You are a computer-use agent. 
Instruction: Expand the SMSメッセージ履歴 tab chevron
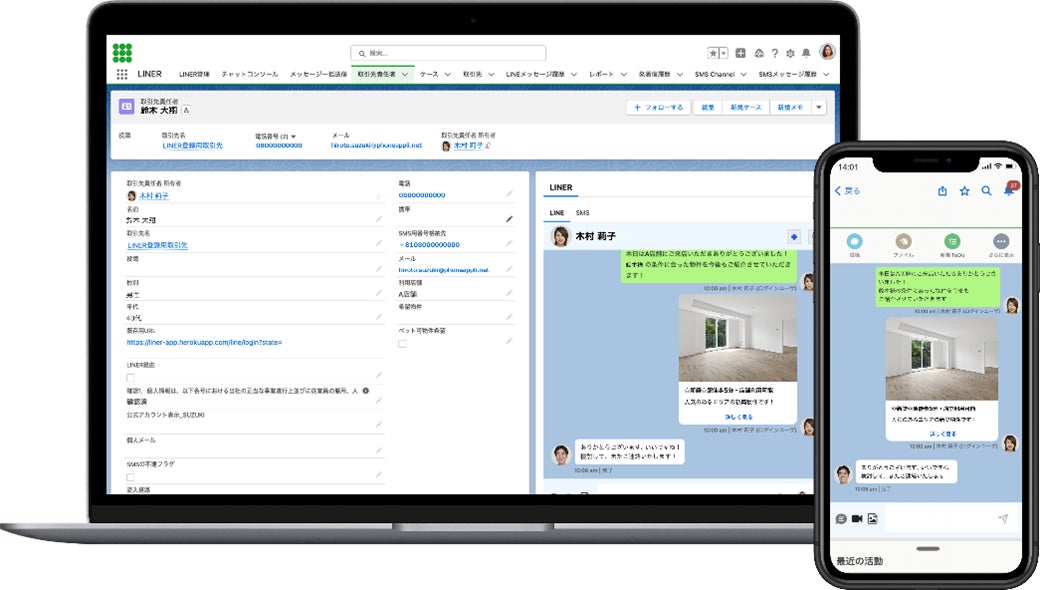click(826, 74)
